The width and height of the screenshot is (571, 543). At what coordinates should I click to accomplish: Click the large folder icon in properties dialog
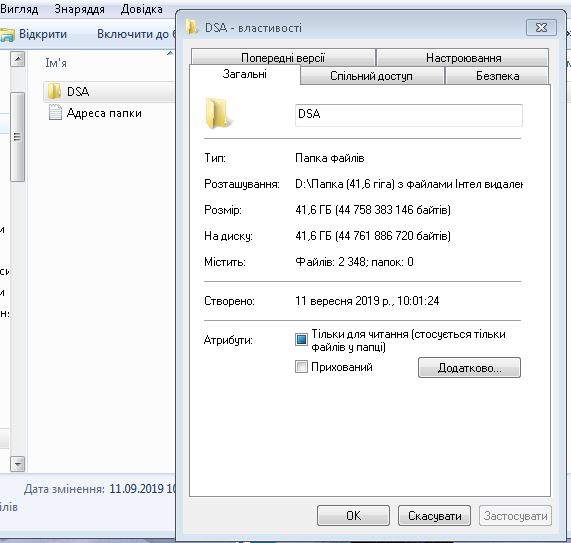(218, 113)
